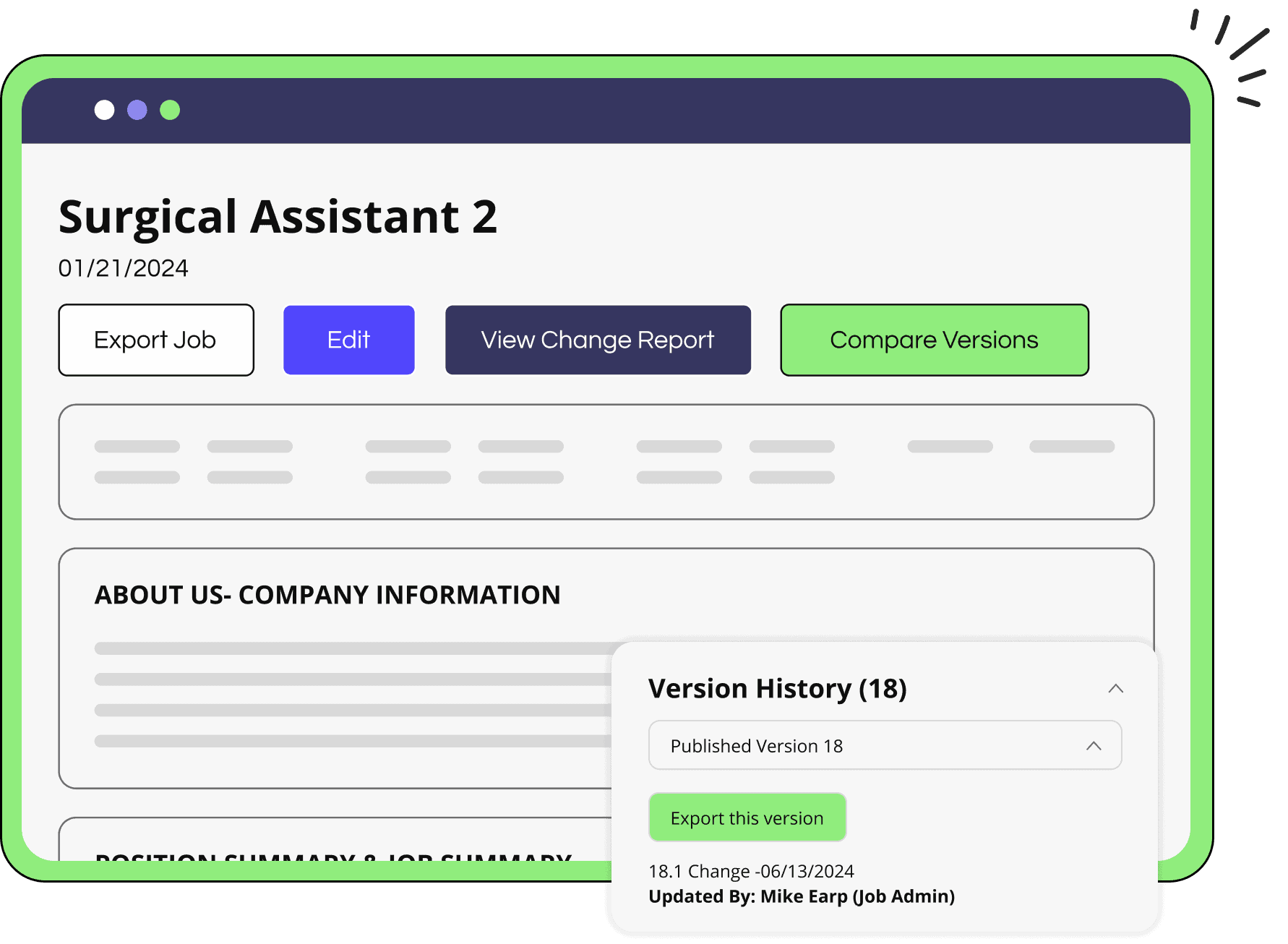Image resolution: width=1288 pixels, height=944 pixels.
Task: Collapse the Version History panel using its chevron
Action: click(1115, 688)
